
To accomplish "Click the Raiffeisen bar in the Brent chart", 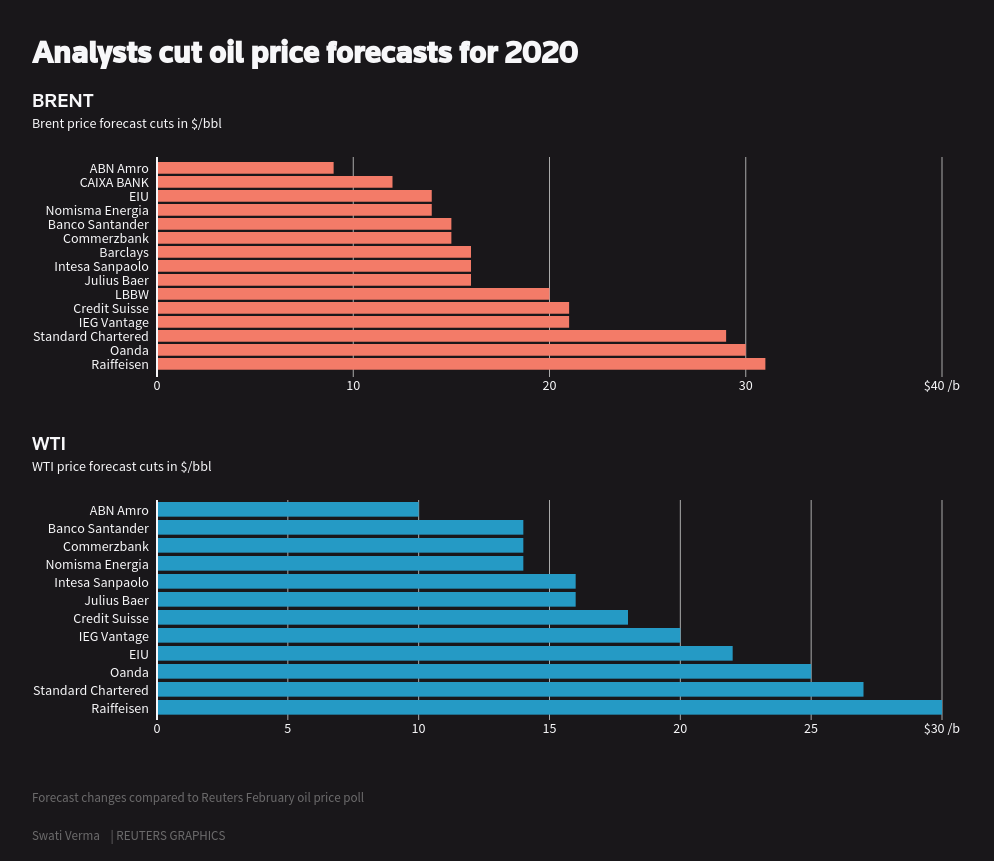I will tap(461, 364).
